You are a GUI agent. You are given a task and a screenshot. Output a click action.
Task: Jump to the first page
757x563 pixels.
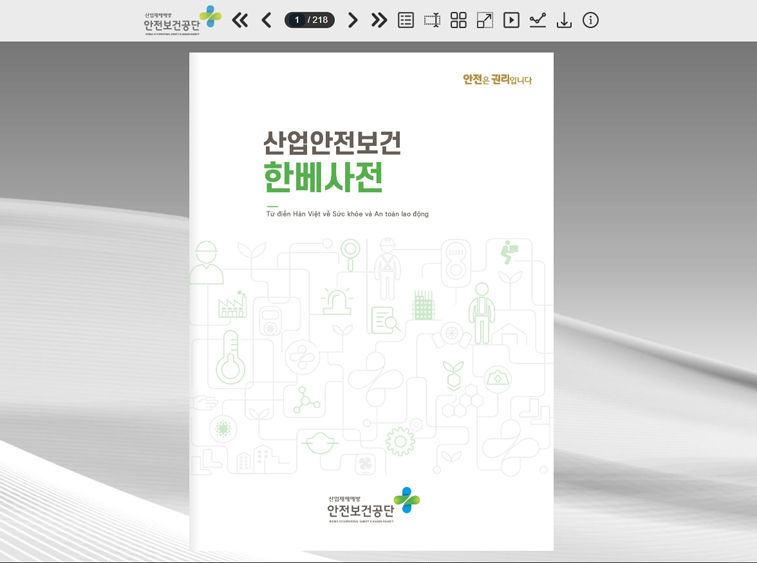[240, 20]
